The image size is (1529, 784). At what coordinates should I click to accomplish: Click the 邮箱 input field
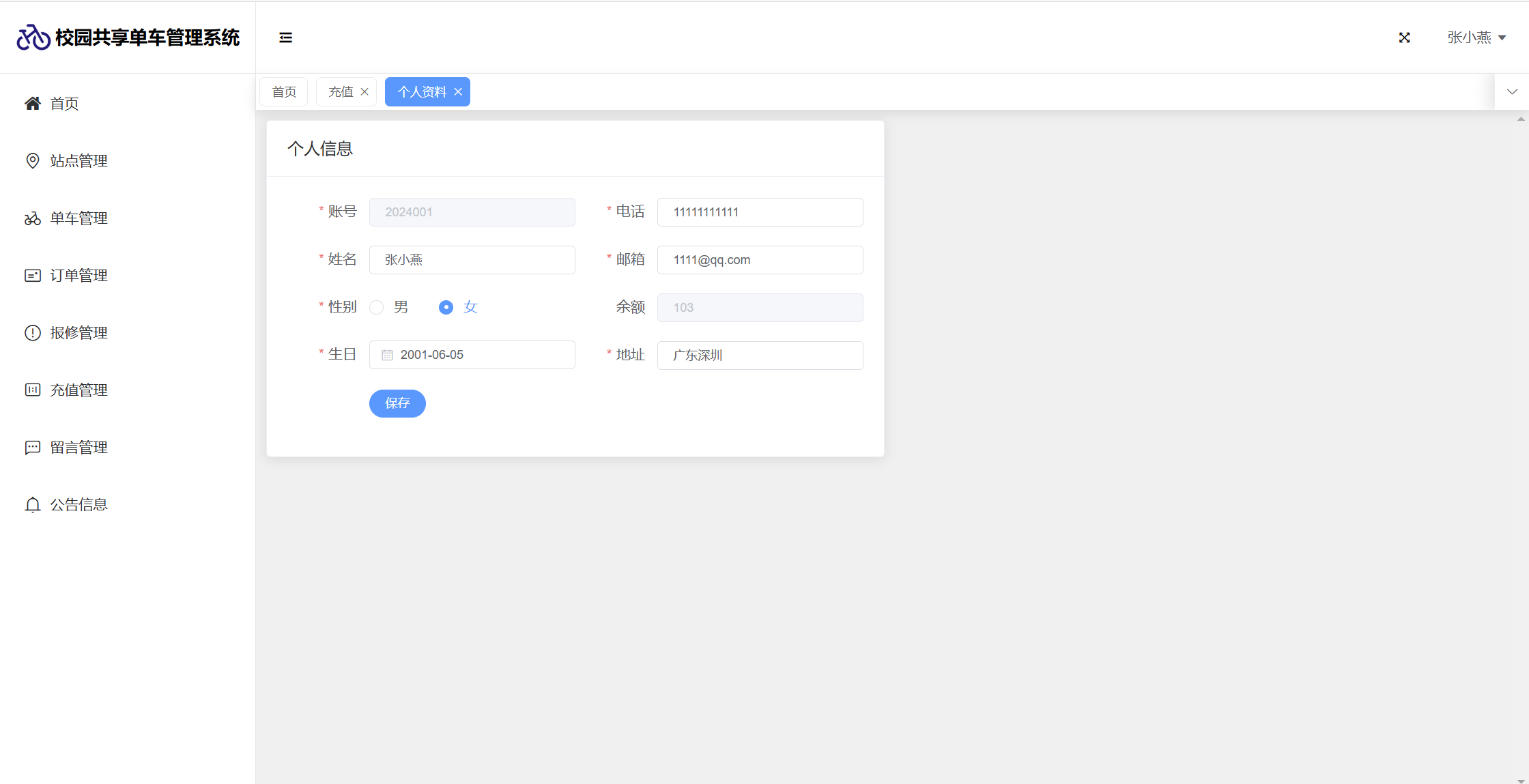[x=760, y=260]
